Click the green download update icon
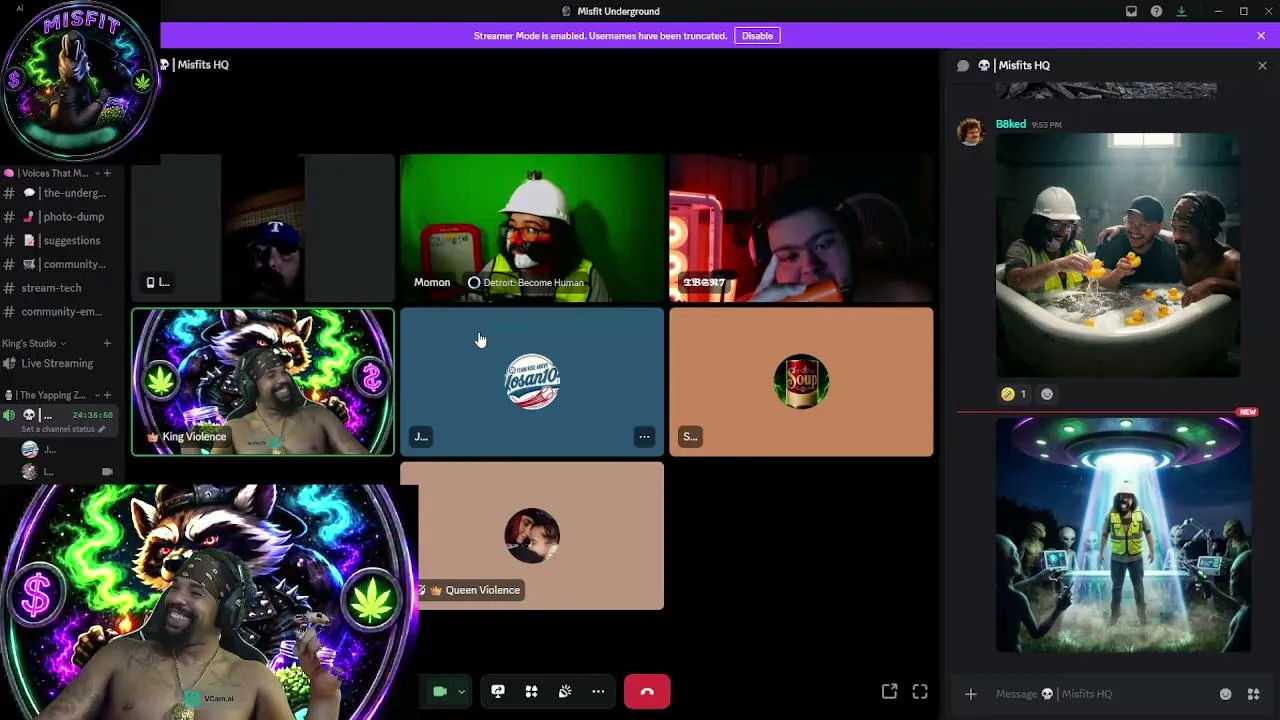Image resolution: width=1280 pixels, height=720 pixels. click(x=1181, y=11)
